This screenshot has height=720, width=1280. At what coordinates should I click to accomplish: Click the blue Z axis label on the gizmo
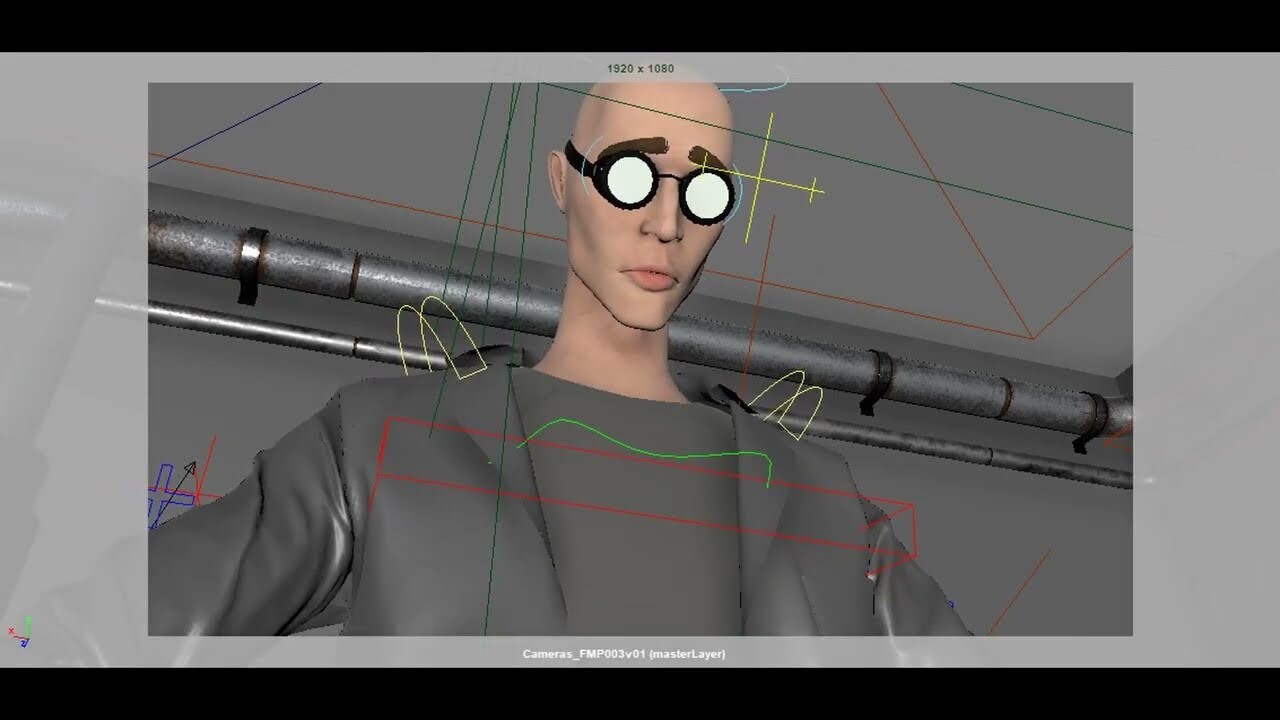(24, 644)
